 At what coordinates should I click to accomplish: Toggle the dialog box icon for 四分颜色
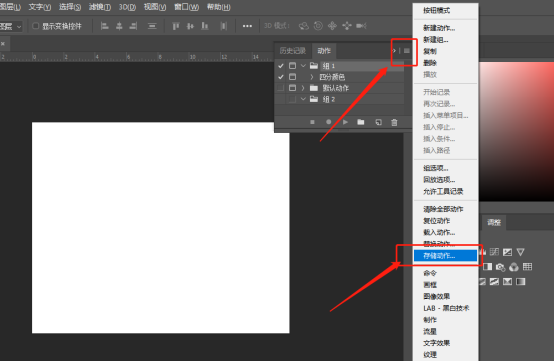[x=292, y=77]
